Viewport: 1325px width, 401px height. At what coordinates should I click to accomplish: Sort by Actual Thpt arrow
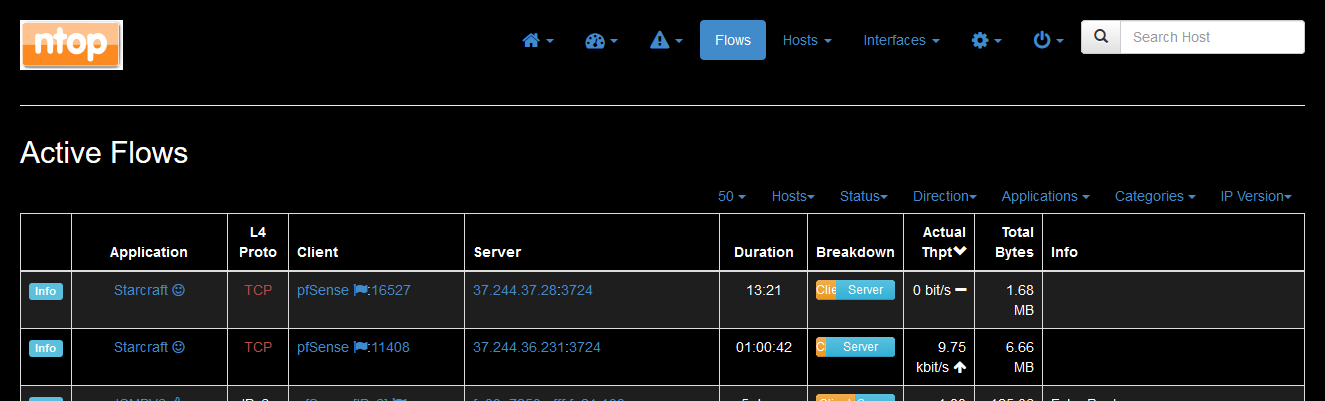click(x=960, y=252)
